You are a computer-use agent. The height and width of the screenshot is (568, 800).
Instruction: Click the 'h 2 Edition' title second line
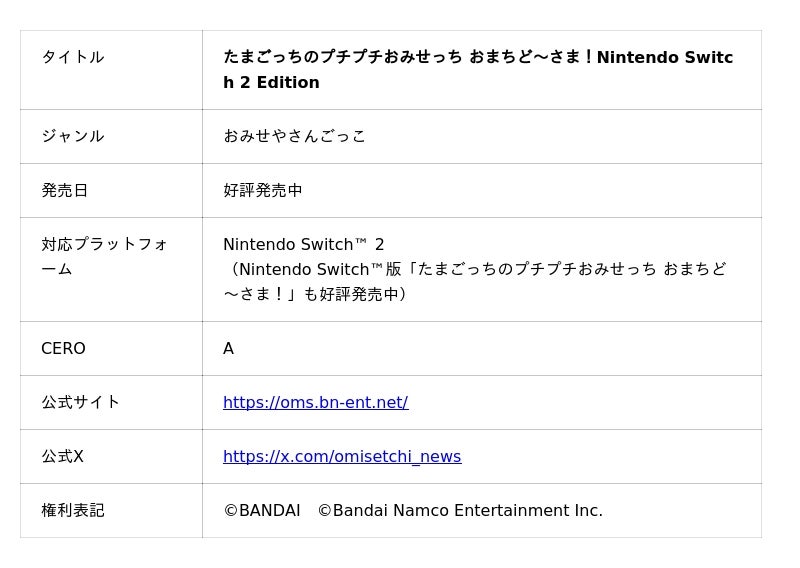[271, 83]
